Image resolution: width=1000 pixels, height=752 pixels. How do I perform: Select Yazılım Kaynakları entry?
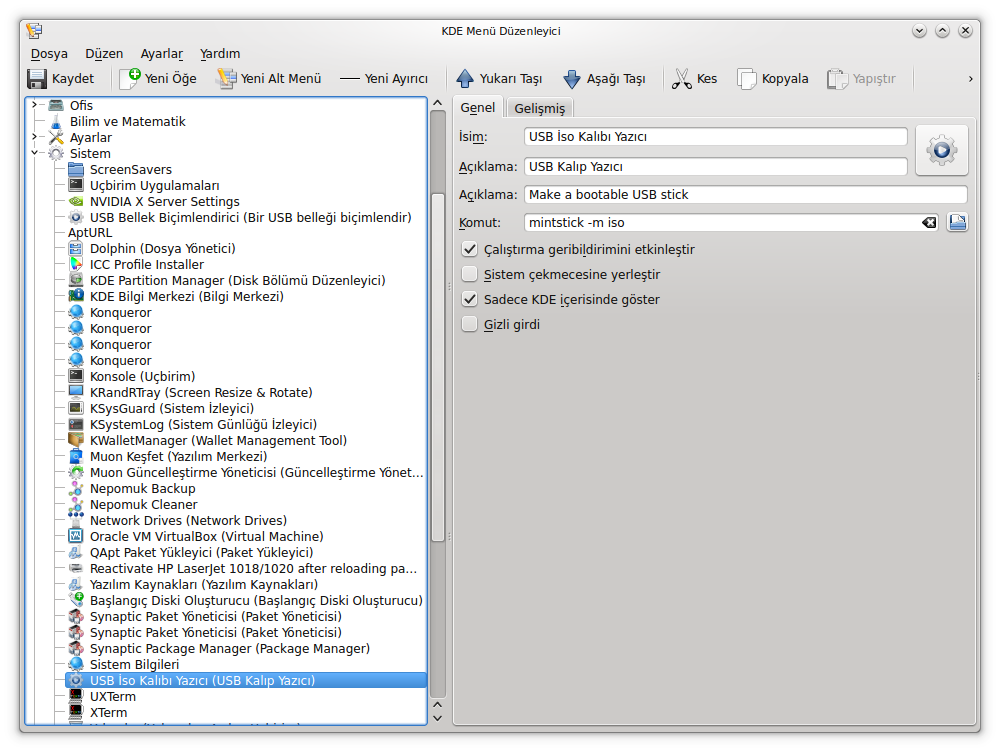coord(203,584)
